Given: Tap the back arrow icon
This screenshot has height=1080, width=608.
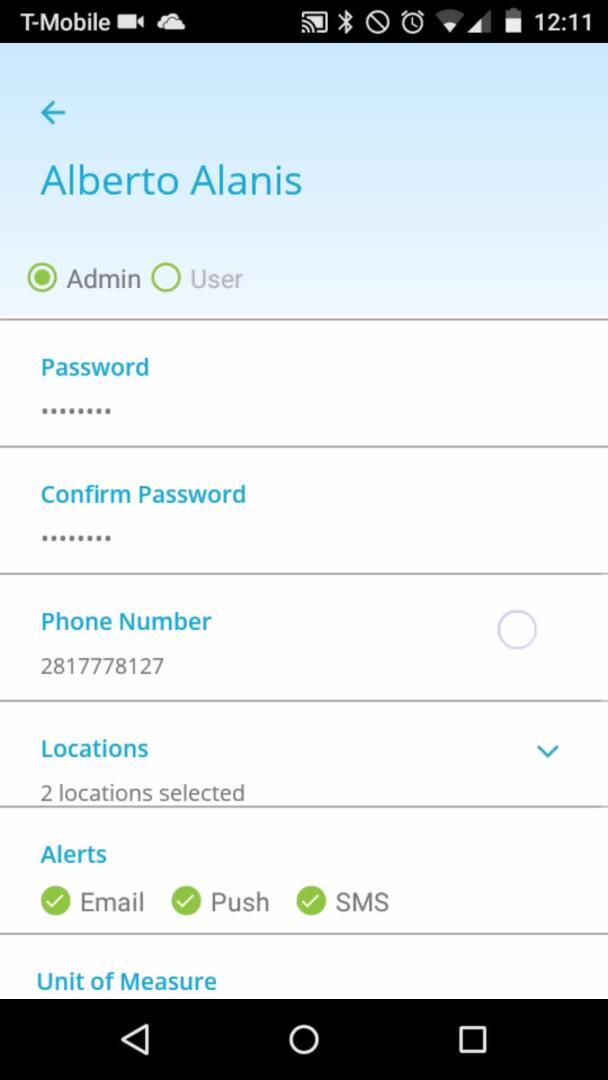Looking at the screenshot, I should pyautogui.click(x=53, y=112).
